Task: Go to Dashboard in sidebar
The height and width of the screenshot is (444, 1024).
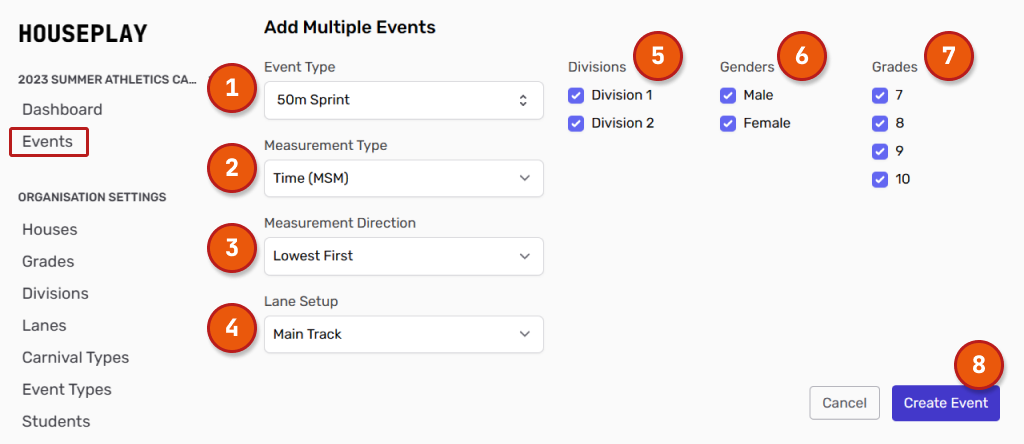Action: (x=62, y=110)
